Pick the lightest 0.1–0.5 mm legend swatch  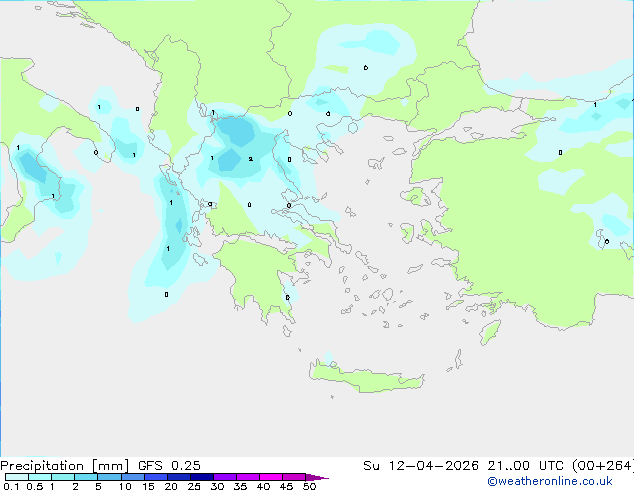17,477
